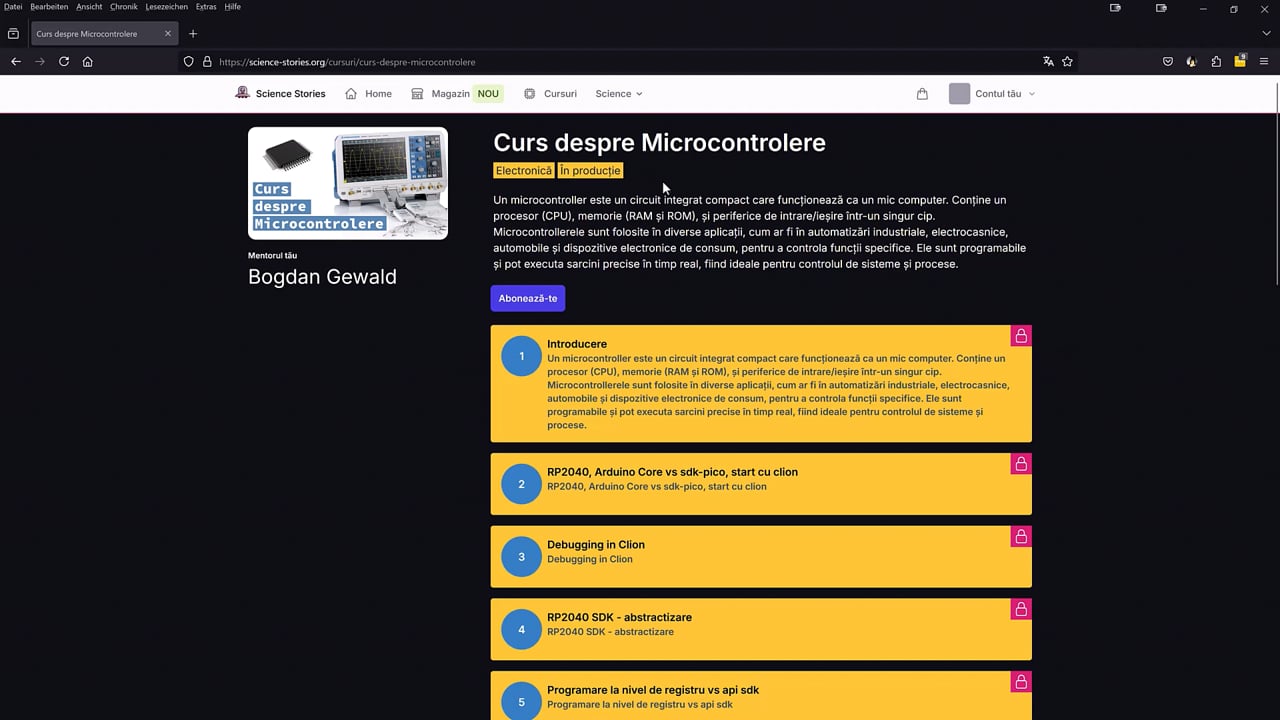Open the shopping bag cart icon
The width and height of the screenshot is (1280, 720).
point(922,94)
